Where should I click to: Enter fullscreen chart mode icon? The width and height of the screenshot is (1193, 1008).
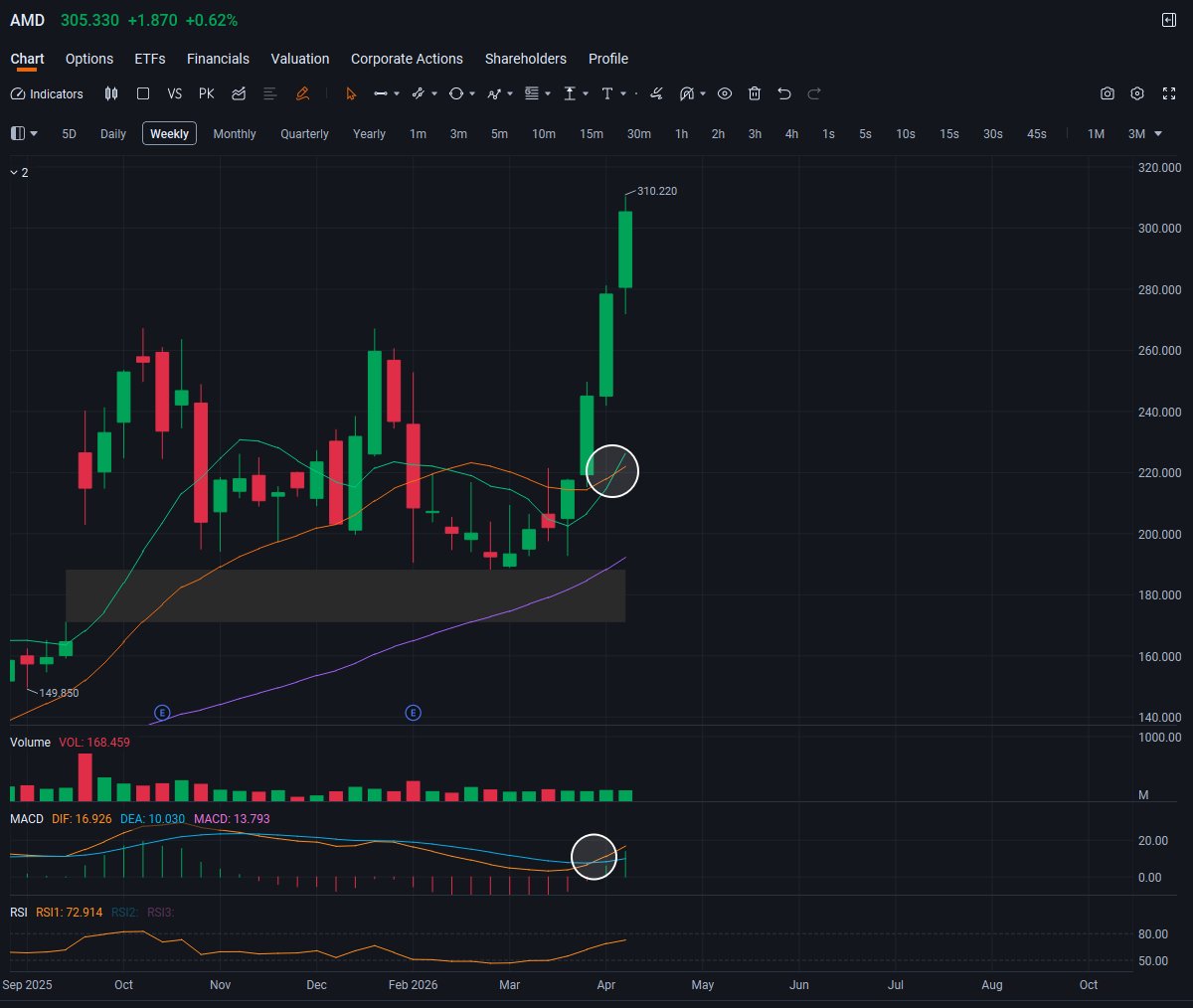[x=1169, y=93]
